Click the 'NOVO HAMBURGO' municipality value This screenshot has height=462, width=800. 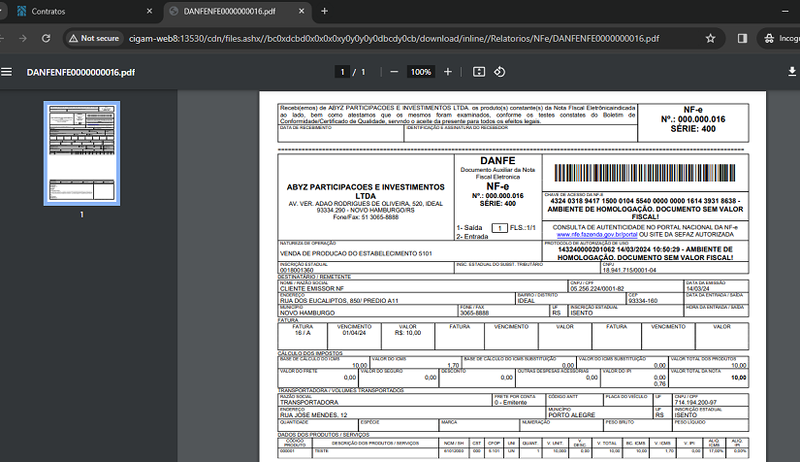(x=307, y=313)
